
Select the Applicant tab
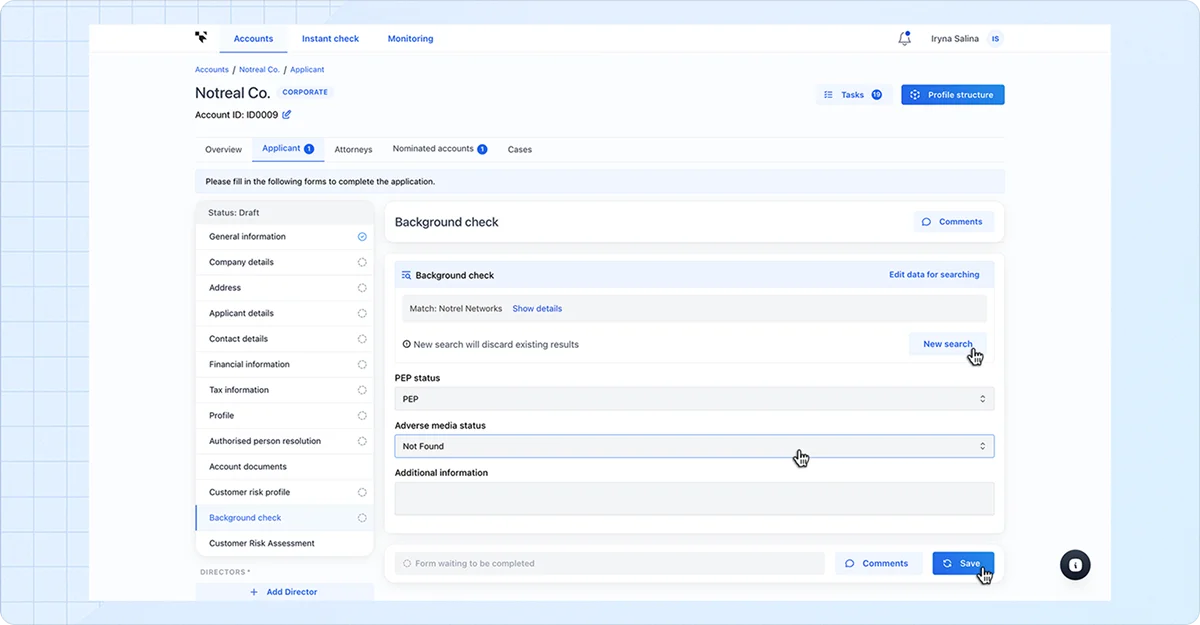tap(288, 149)
